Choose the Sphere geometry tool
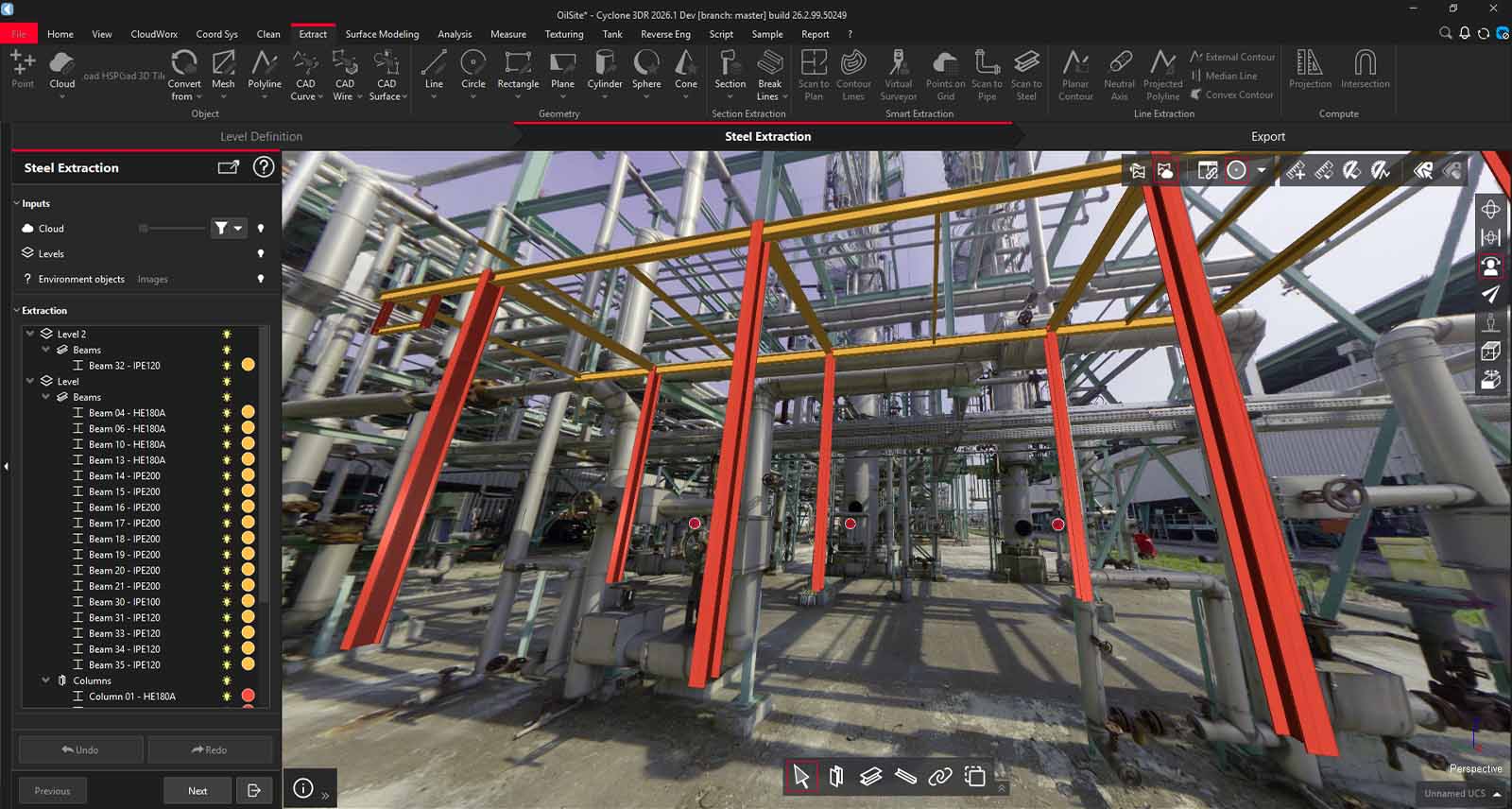 tap(646, 74)
